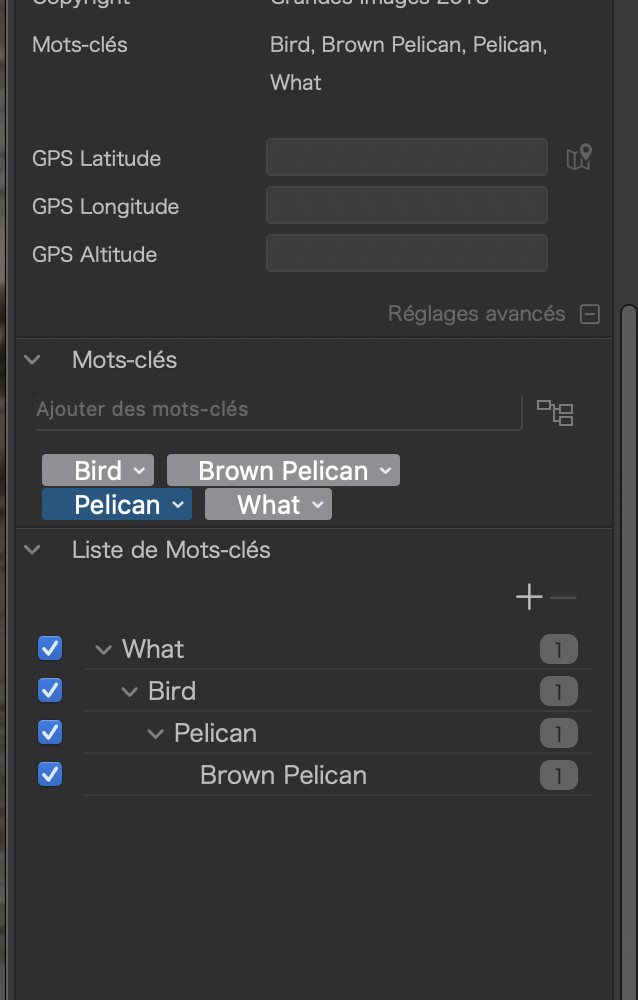Screen dimensions: 638x1000
Task: Click the count badge beside Bird
Action: 558,691
